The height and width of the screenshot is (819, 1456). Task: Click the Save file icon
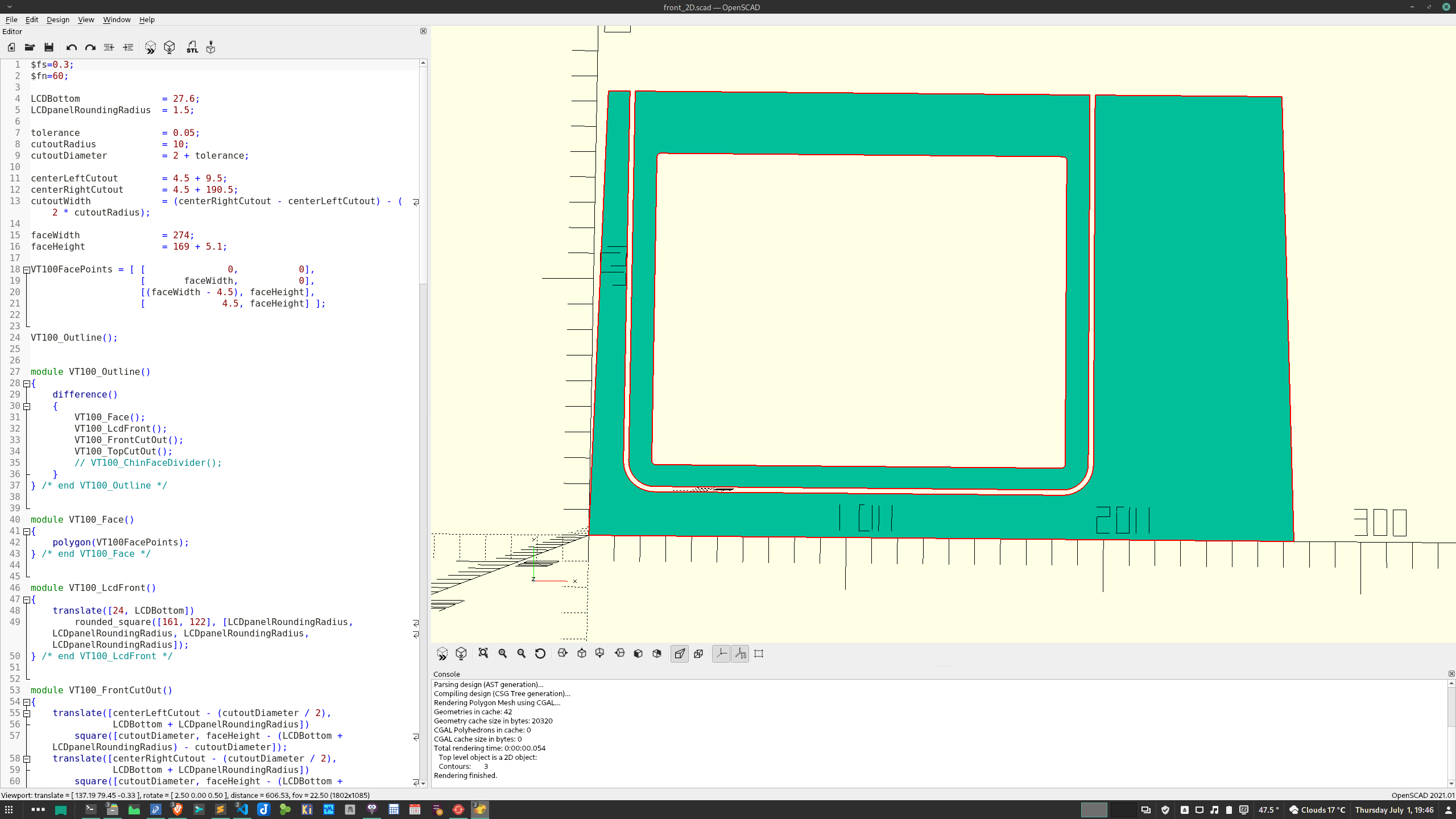click(x=49, y=47)
